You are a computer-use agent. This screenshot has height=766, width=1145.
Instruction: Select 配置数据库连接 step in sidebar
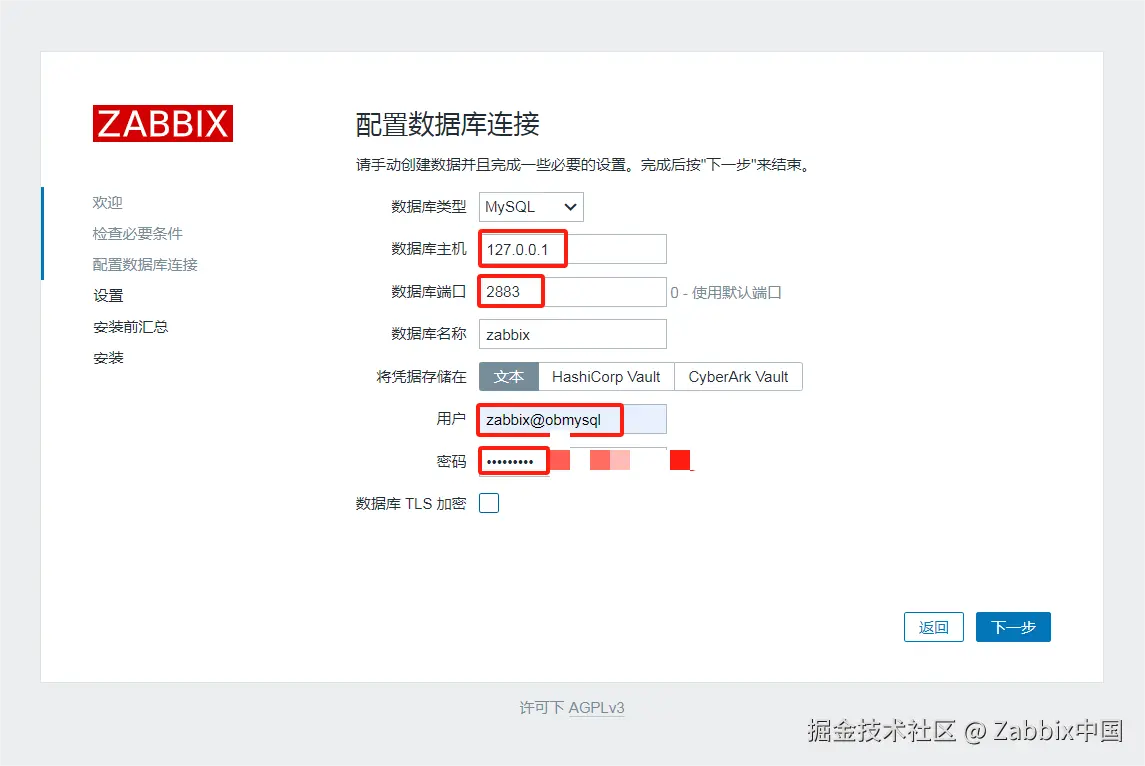click(145, 264)
